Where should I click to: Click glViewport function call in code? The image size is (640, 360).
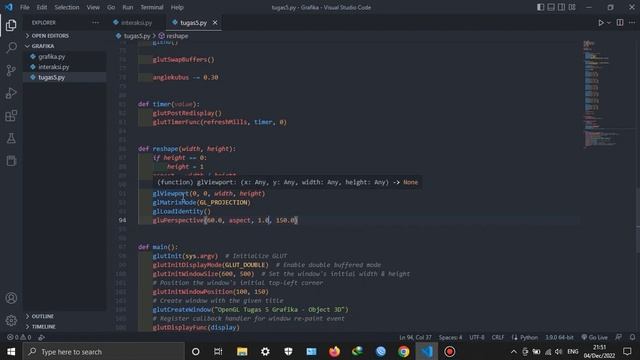coord(171,193)
